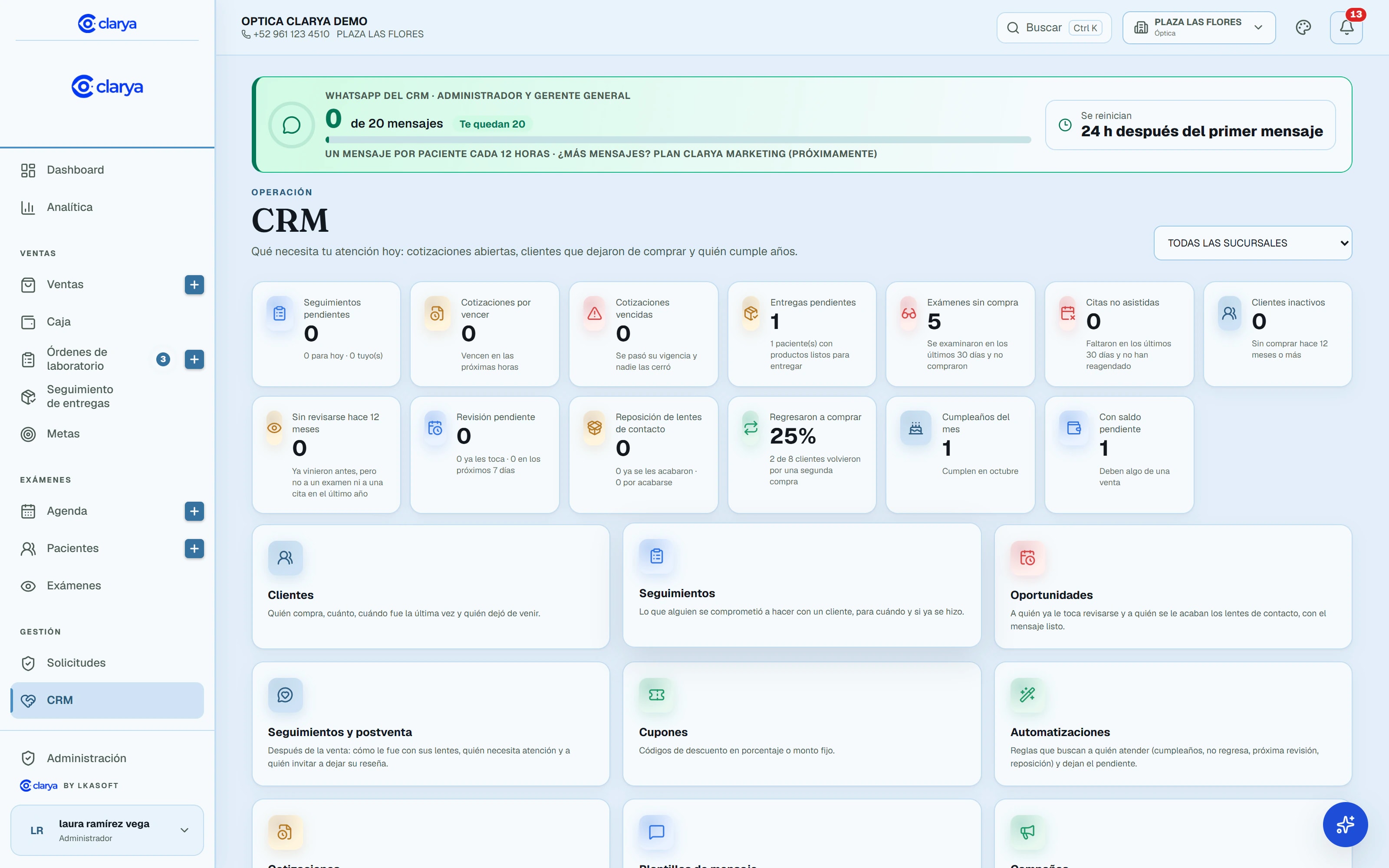Open the Automatizaciones magic wand icon
1389x868 pixels.
pyautogui.click(x=1027, y=695)
